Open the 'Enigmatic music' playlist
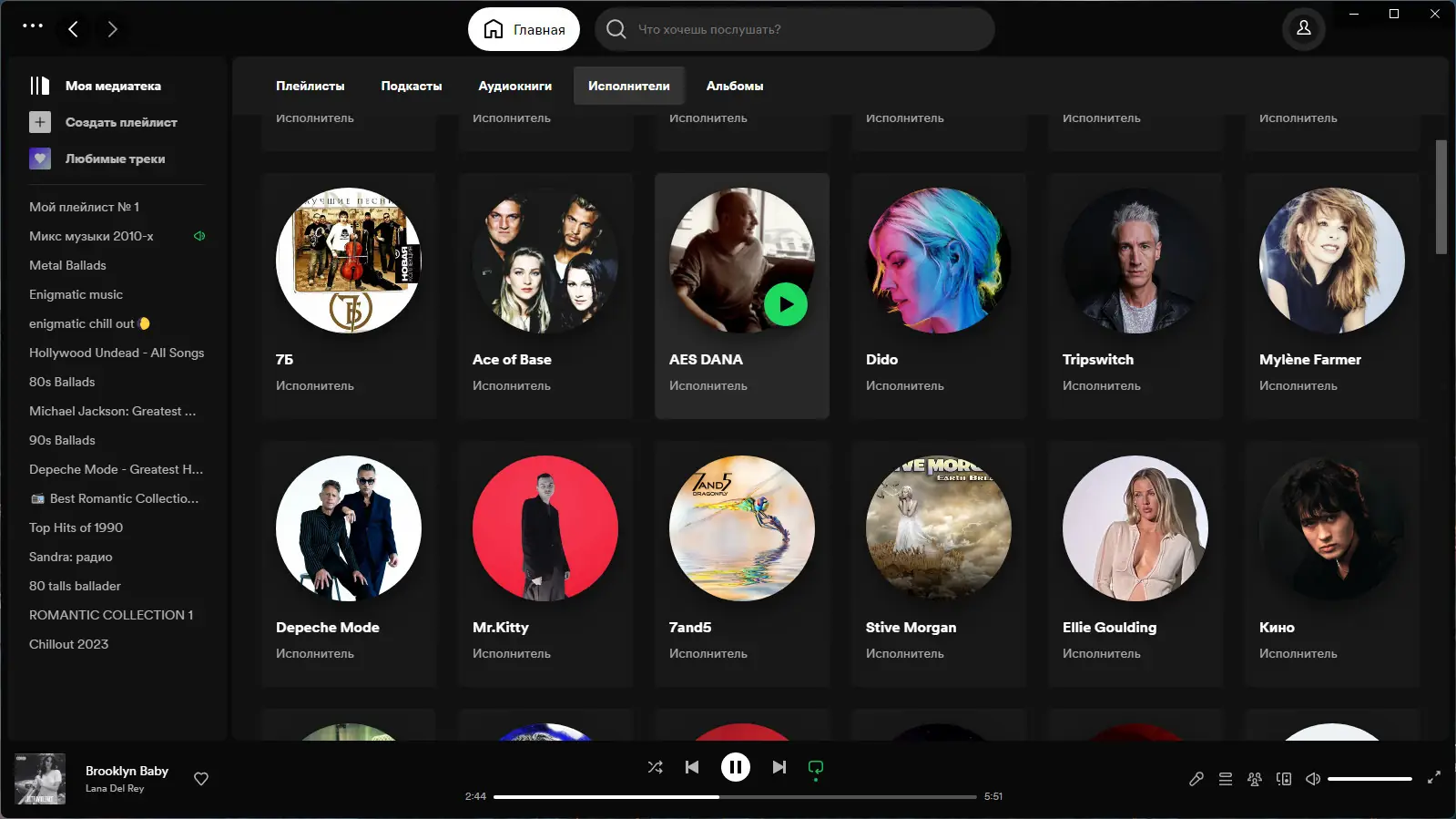The width and height of the screenshot is (1456, 819). coord(76,294)
